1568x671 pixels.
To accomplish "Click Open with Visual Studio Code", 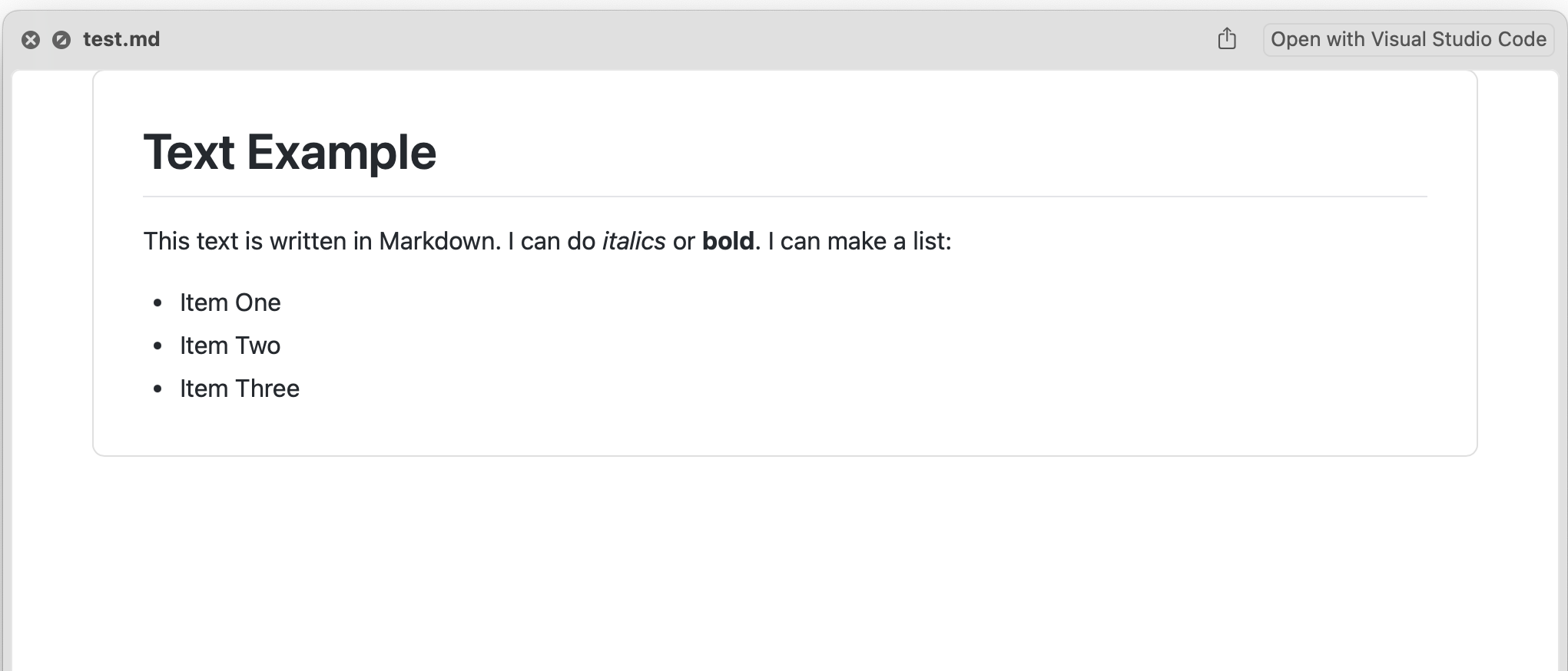I will click(x=1408, y=39).
